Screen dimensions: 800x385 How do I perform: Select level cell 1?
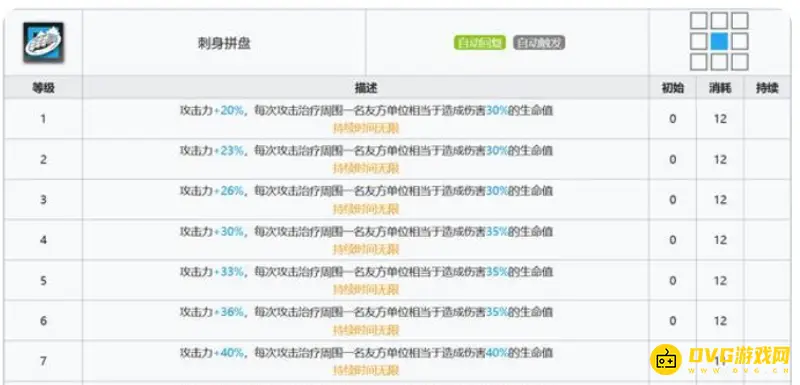point(43,119)
